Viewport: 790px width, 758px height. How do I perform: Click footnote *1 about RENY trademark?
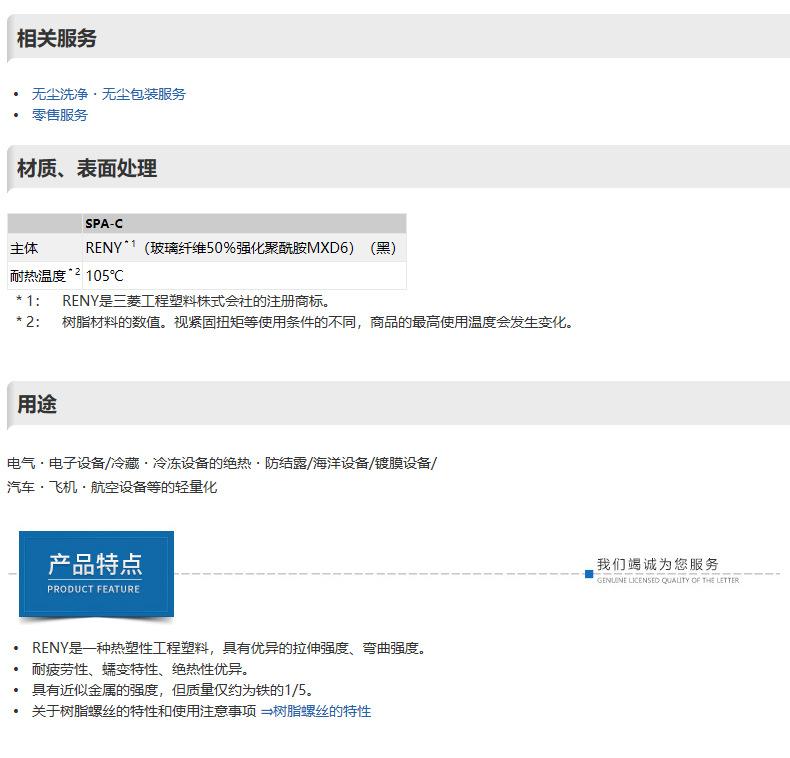point(173,301)
